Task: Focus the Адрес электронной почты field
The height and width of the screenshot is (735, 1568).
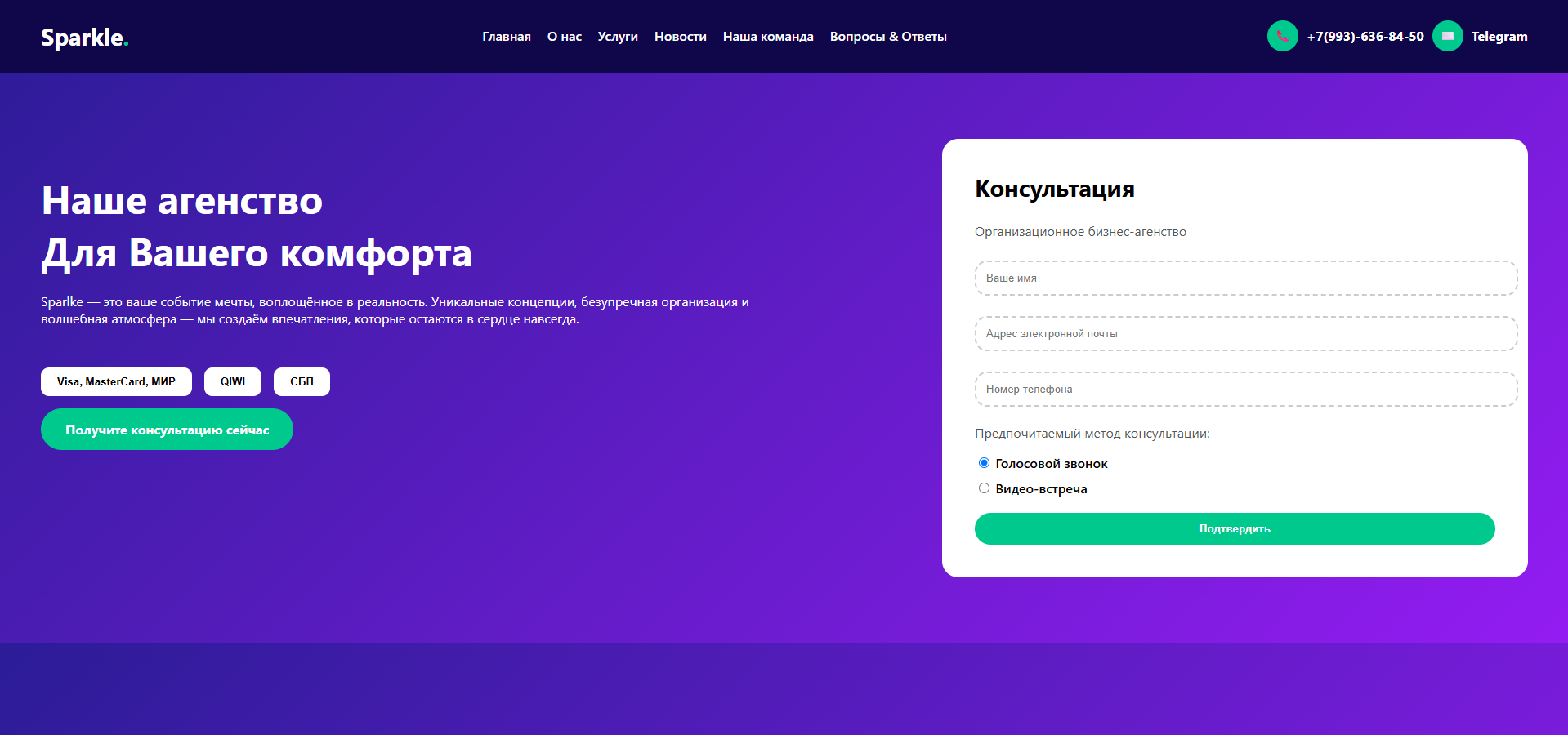Action: [x=1246, y=334]
